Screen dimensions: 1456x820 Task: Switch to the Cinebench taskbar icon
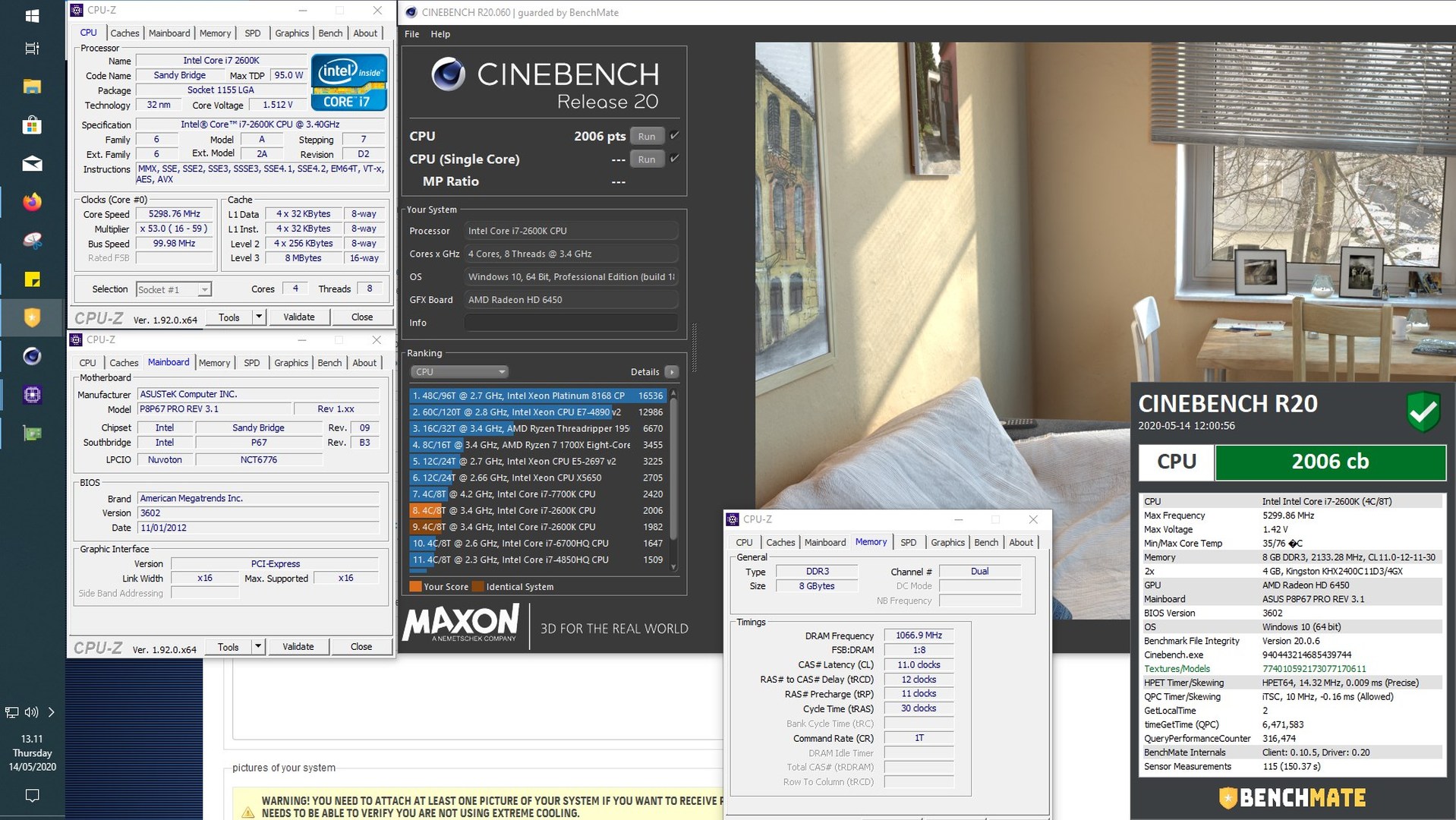coord(32,356)
